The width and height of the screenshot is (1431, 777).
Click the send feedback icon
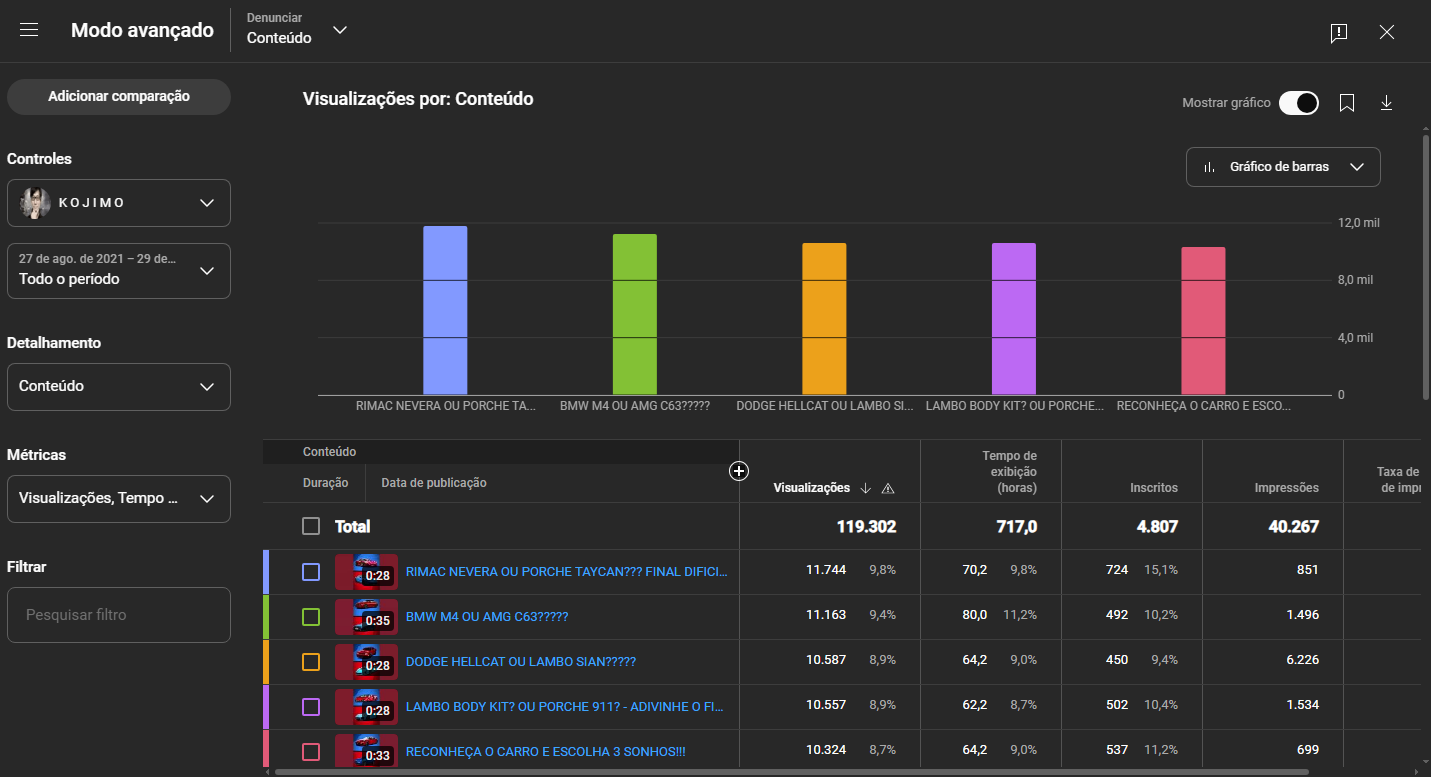1339,32
